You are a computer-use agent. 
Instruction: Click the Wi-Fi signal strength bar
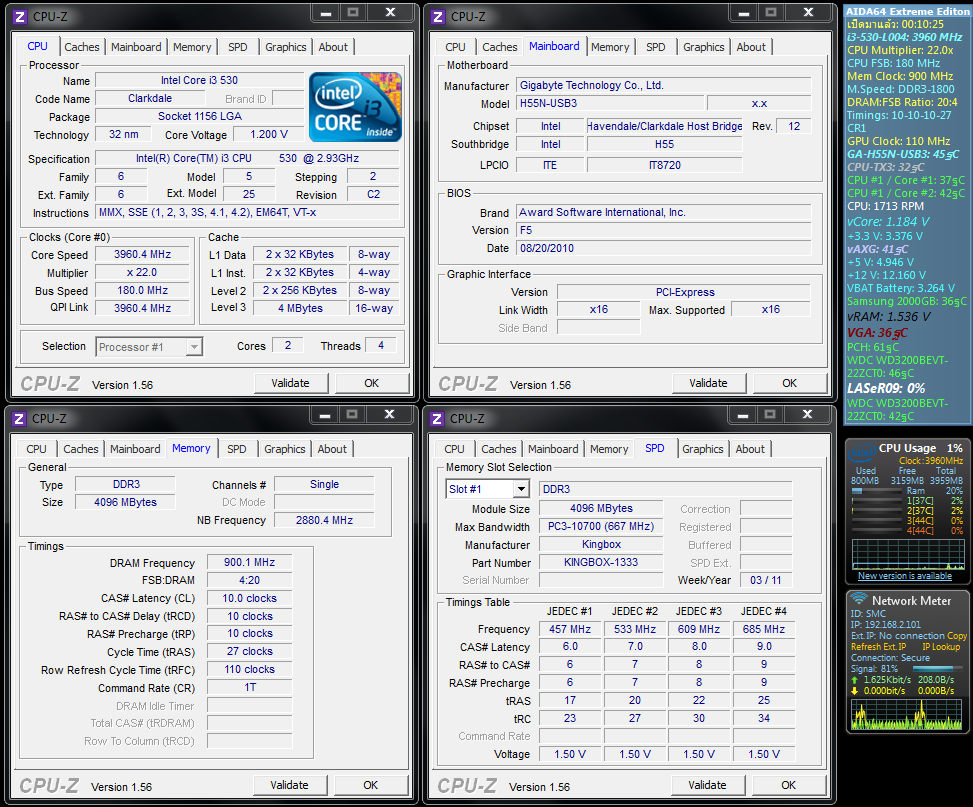point(937,669)
